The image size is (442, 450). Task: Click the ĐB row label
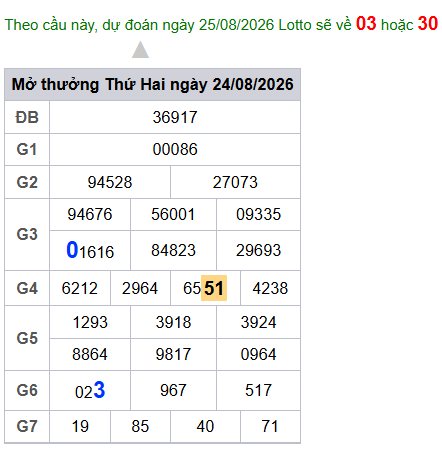coord(27,117)
